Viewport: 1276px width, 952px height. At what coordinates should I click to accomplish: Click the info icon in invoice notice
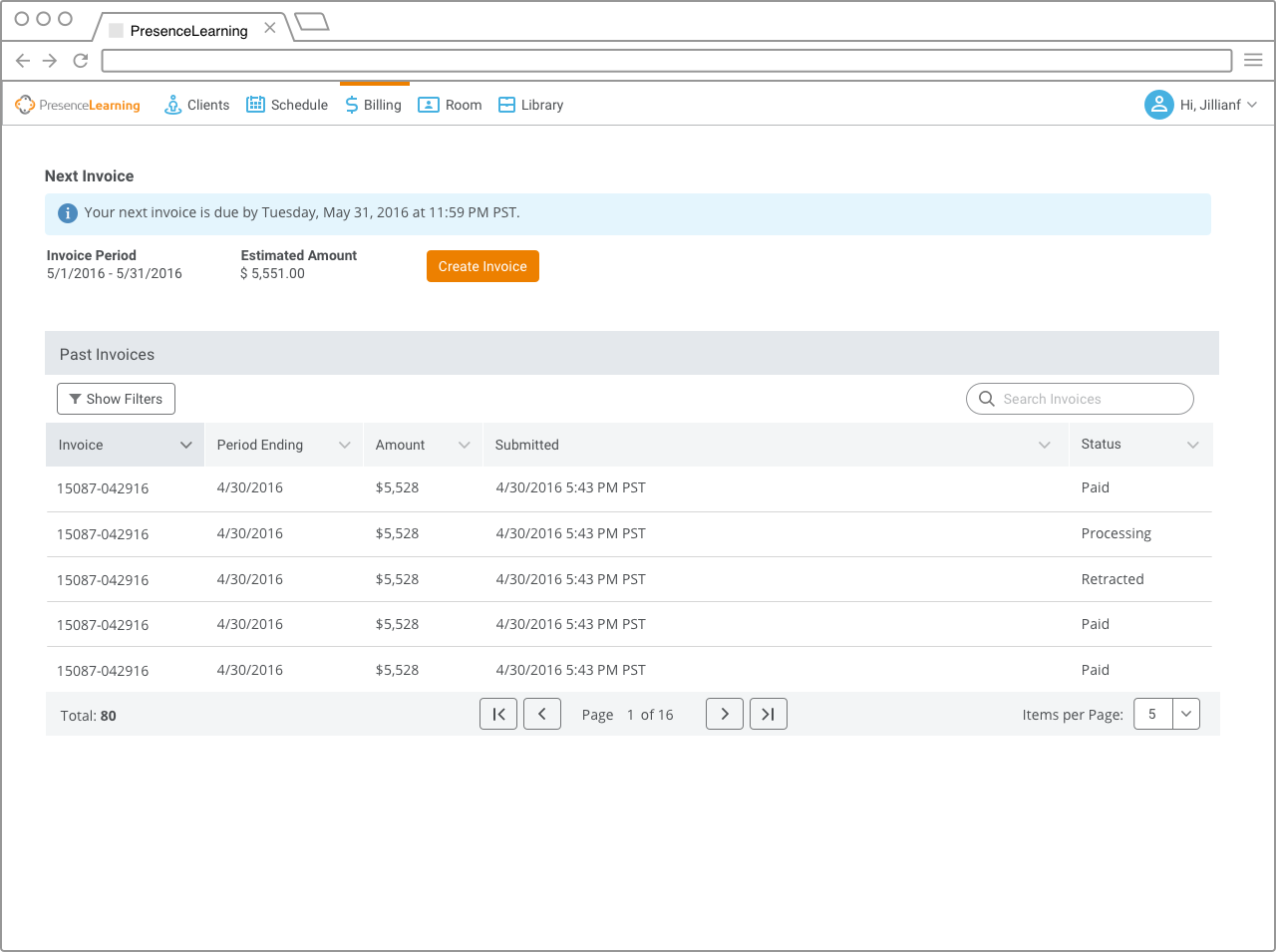pyautogui.click(x=68, y=213)
